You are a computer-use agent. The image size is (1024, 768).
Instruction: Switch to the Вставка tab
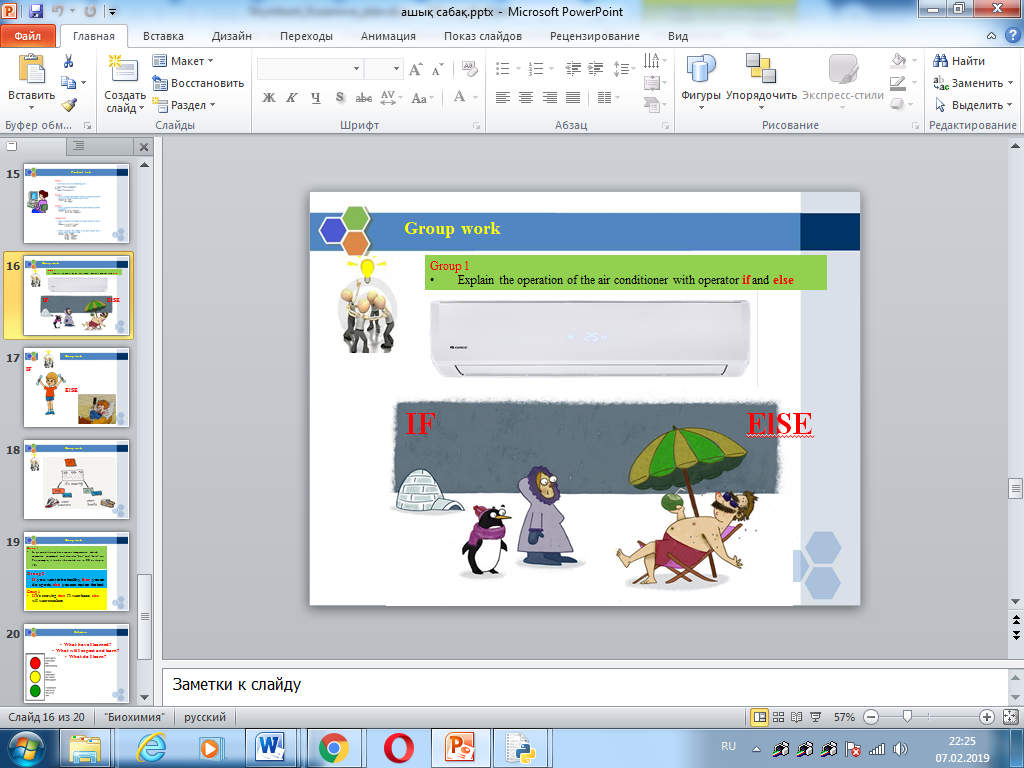(163, 36)
